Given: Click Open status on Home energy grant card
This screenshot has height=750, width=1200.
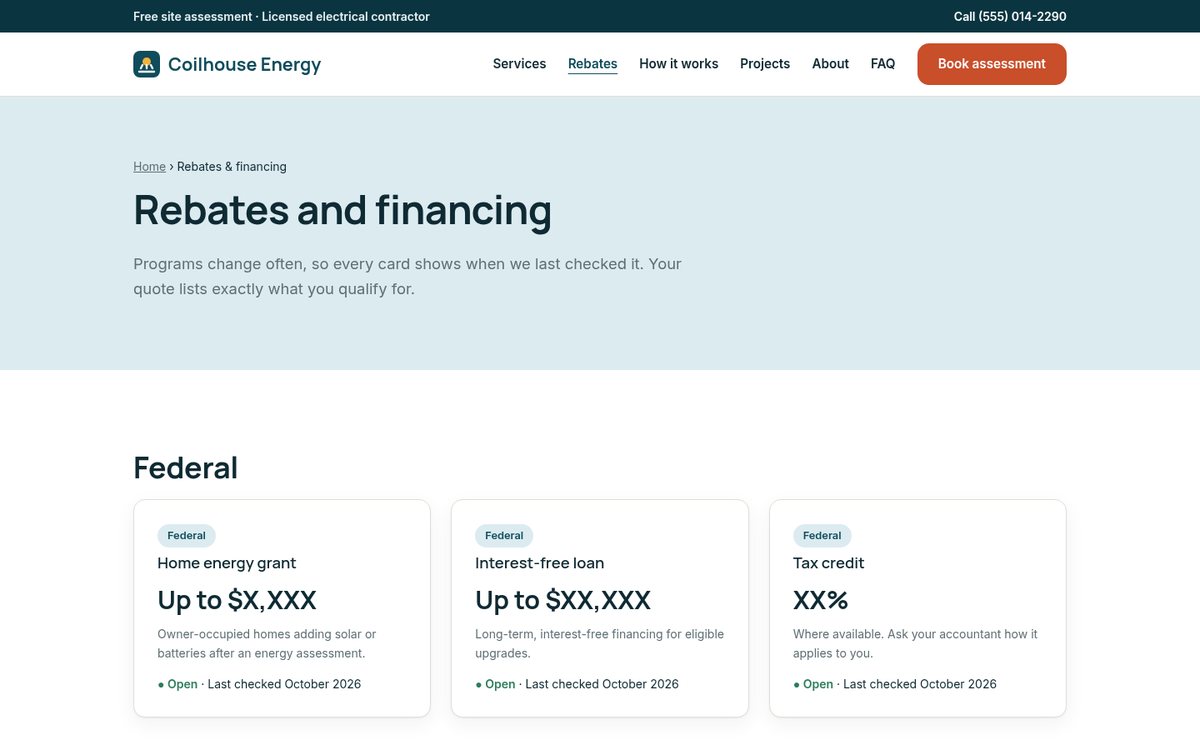Looking at the screenshot, I should point(178,685).
